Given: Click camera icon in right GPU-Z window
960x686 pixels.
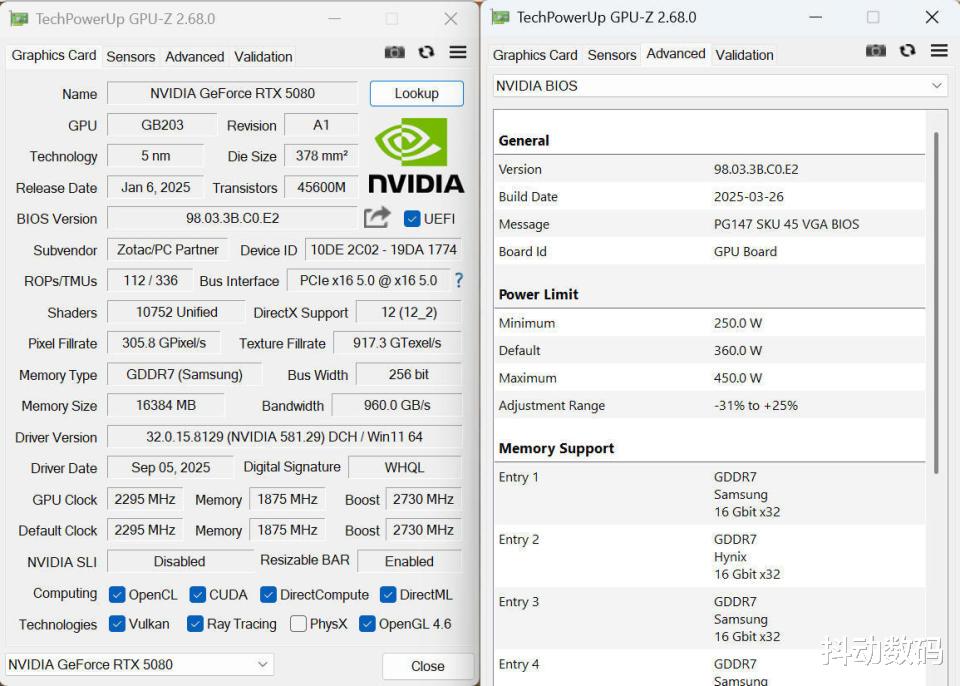Looking at the screenshot, I should (x=876, y=50).
